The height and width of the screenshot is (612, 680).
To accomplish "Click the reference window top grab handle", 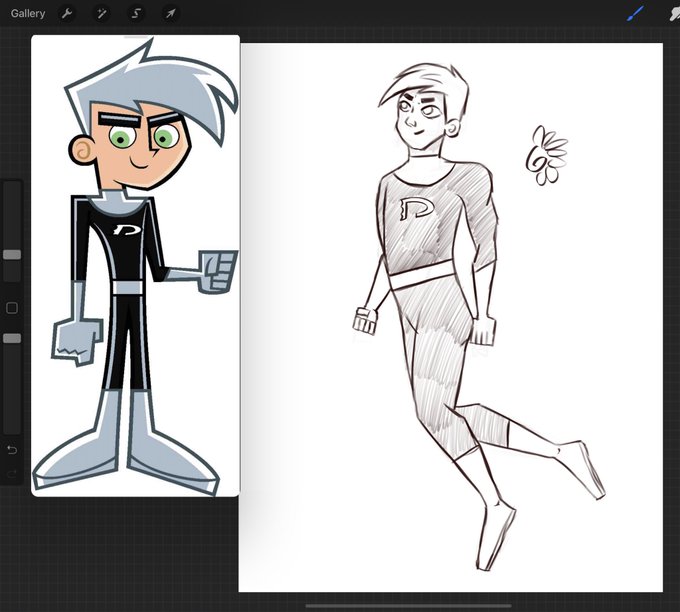I will [x=135, y=37].
